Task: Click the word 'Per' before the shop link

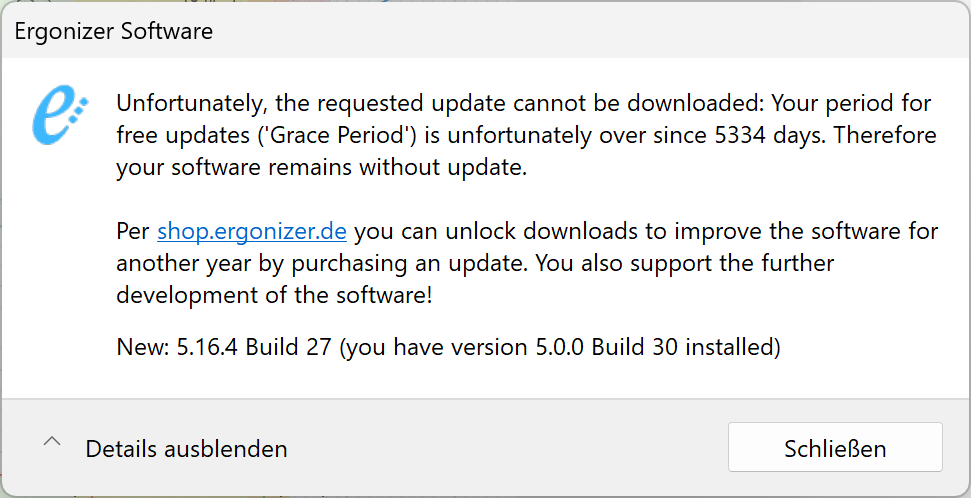Action: coord(133,231)
